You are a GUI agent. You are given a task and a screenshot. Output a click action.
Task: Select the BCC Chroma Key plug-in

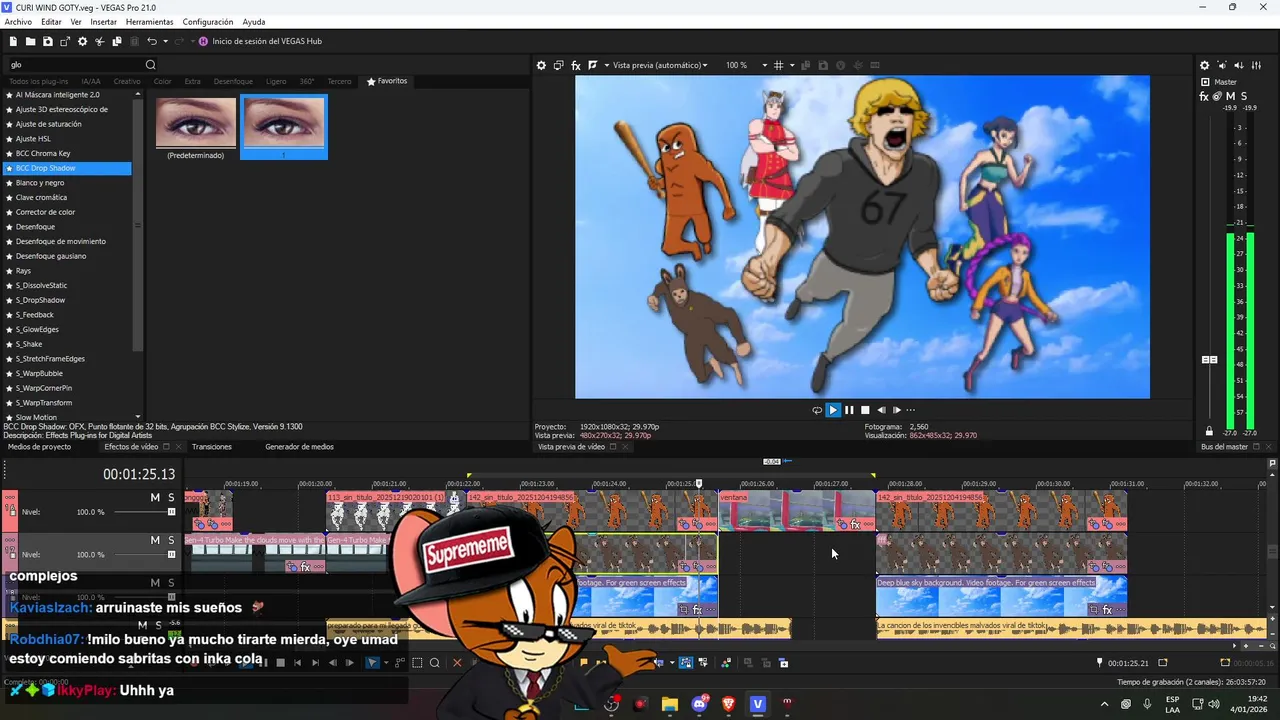pyautogui.click(x=43, y=153)
